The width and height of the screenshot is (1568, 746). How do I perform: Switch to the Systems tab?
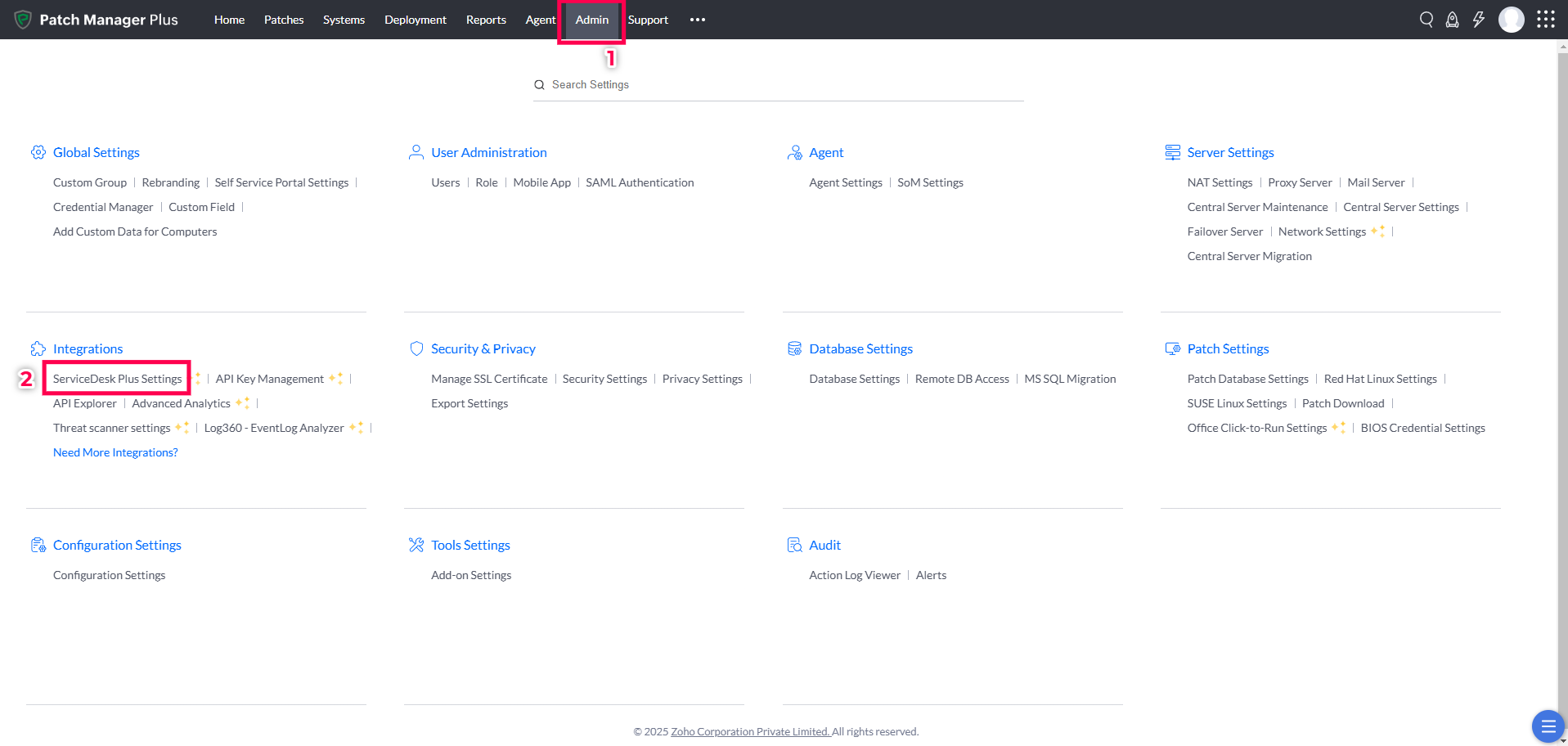[344, 20]
